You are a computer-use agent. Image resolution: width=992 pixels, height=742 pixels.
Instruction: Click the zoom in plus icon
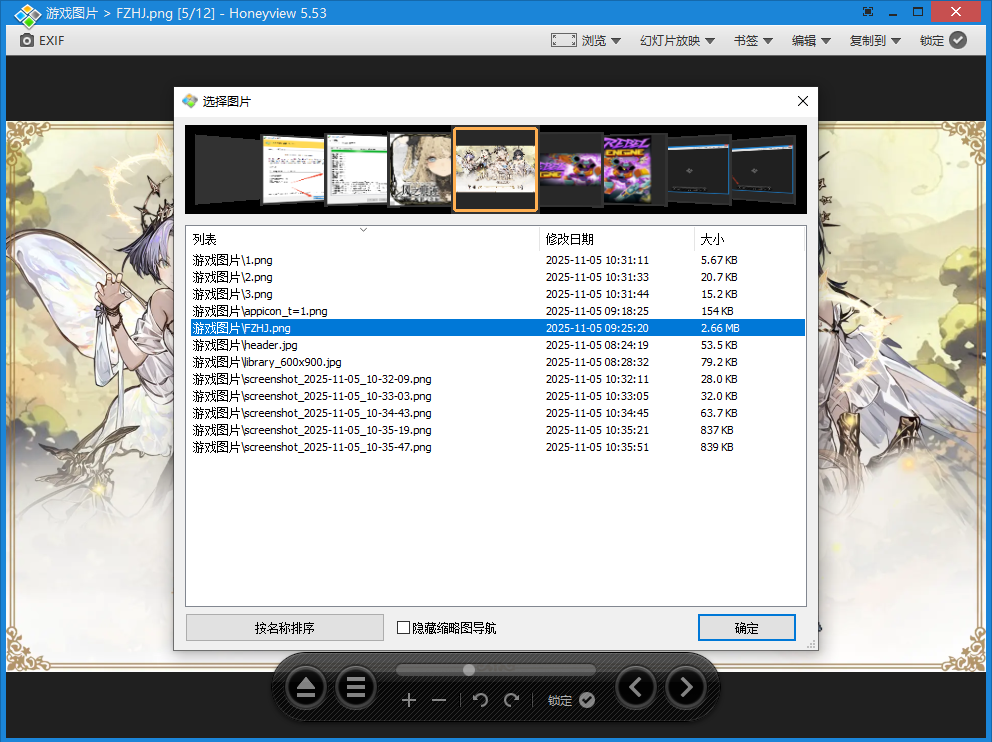pos(409,700)
